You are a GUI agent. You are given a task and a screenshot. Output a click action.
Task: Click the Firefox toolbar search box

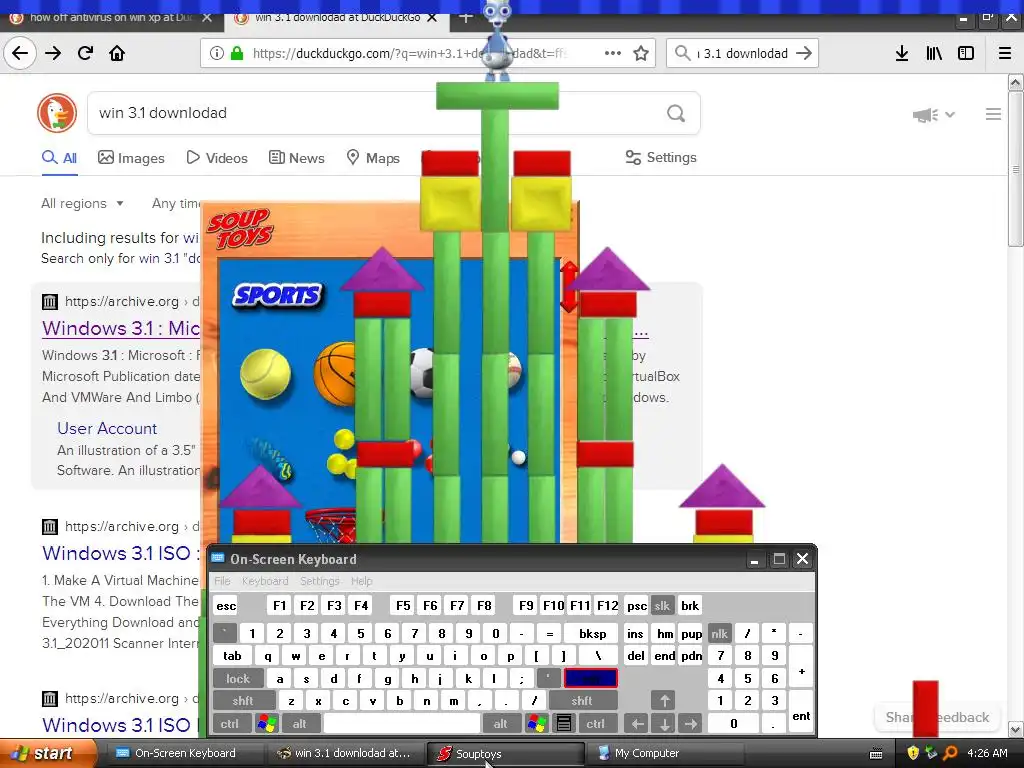[x=742, y=54]
